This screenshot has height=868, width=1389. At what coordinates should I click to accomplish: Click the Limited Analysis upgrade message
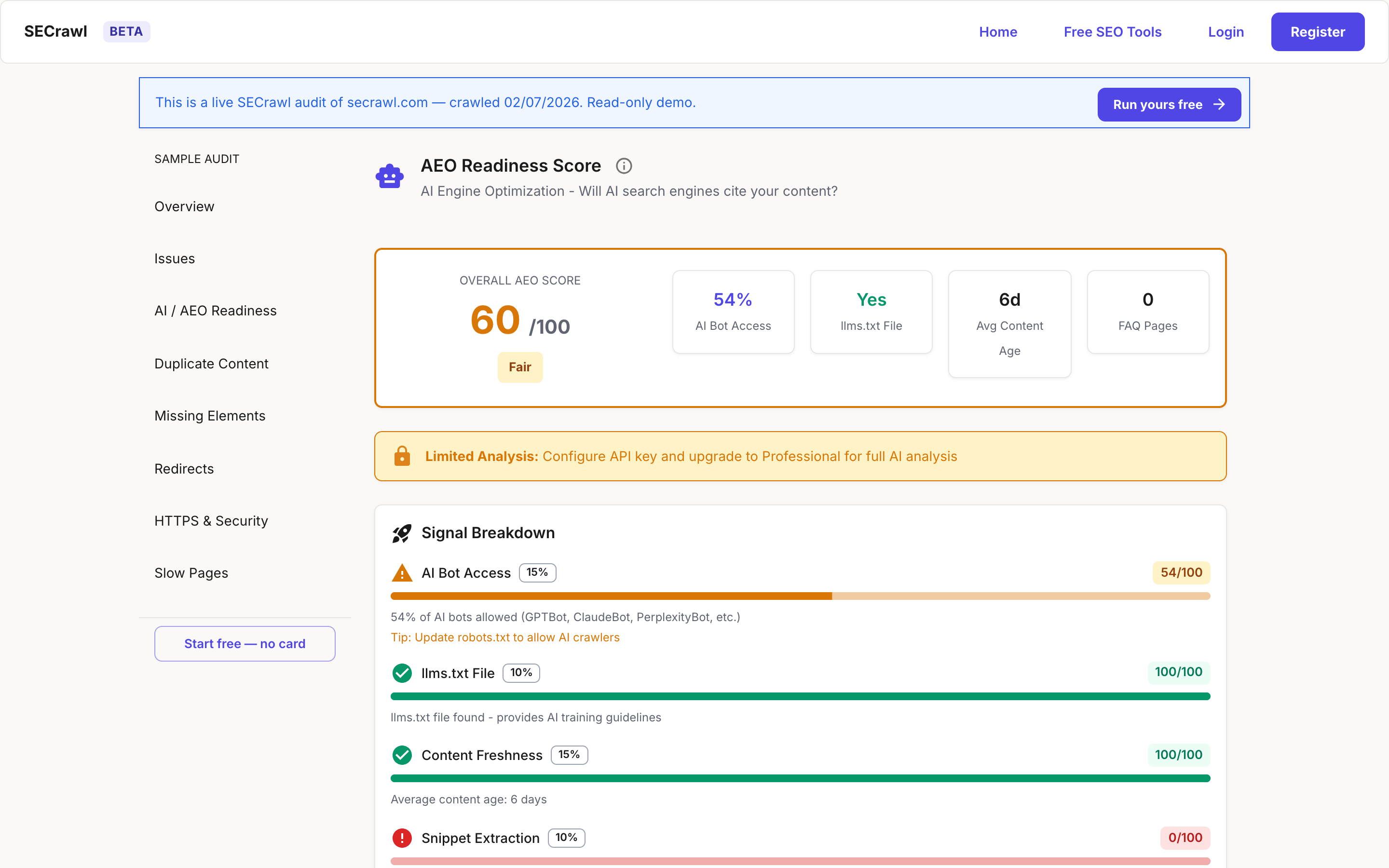tap(691, 456)
